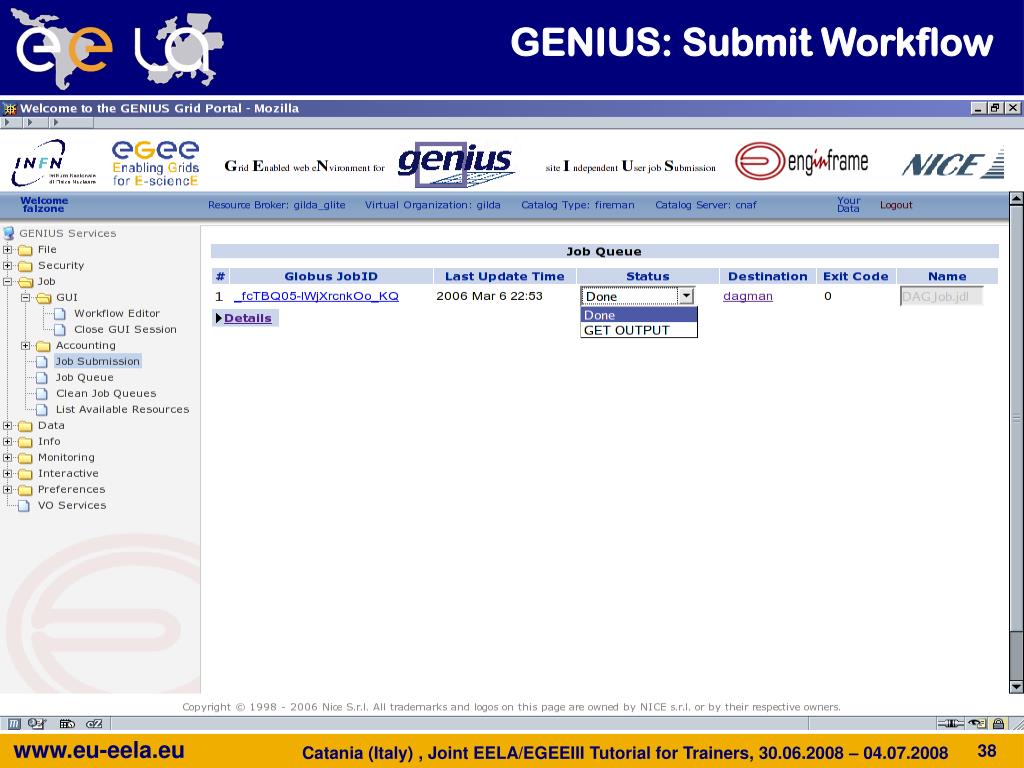Click the GENIUS Services root icon

point(9,233)
